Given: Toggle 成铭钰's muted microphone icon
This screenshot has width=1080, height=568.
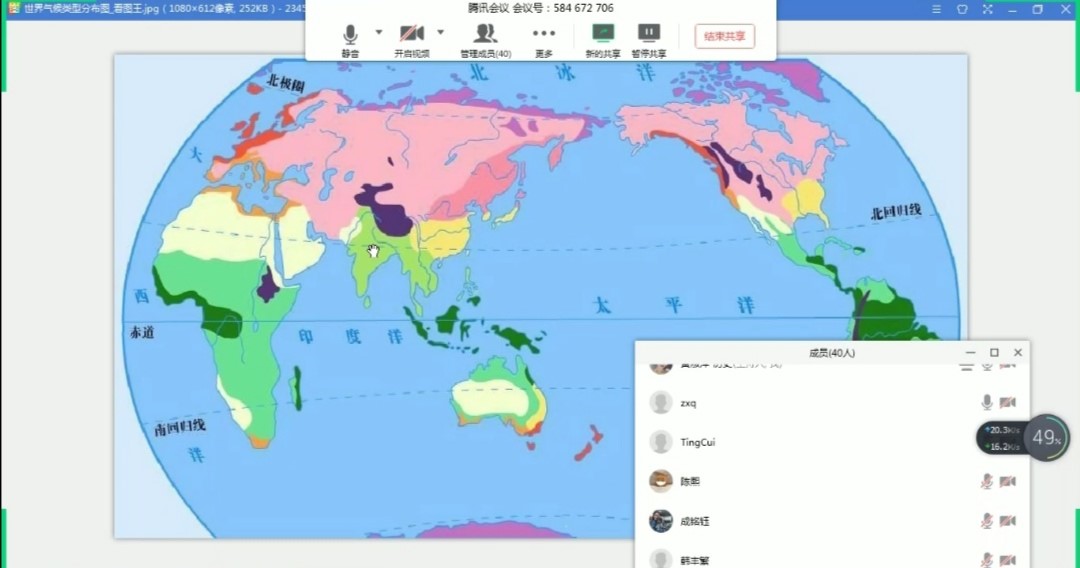Looking at the screenshot, I should [x=987, y=521].
